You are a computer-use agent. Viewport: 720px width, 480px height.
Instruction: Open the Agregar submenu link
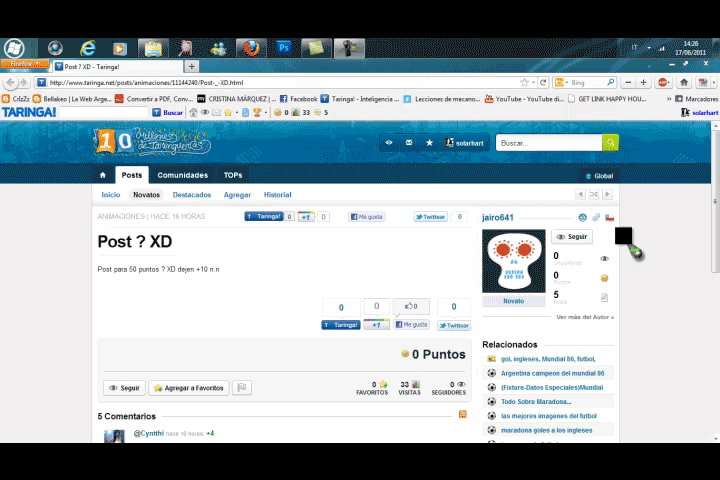tap(237, 195)
